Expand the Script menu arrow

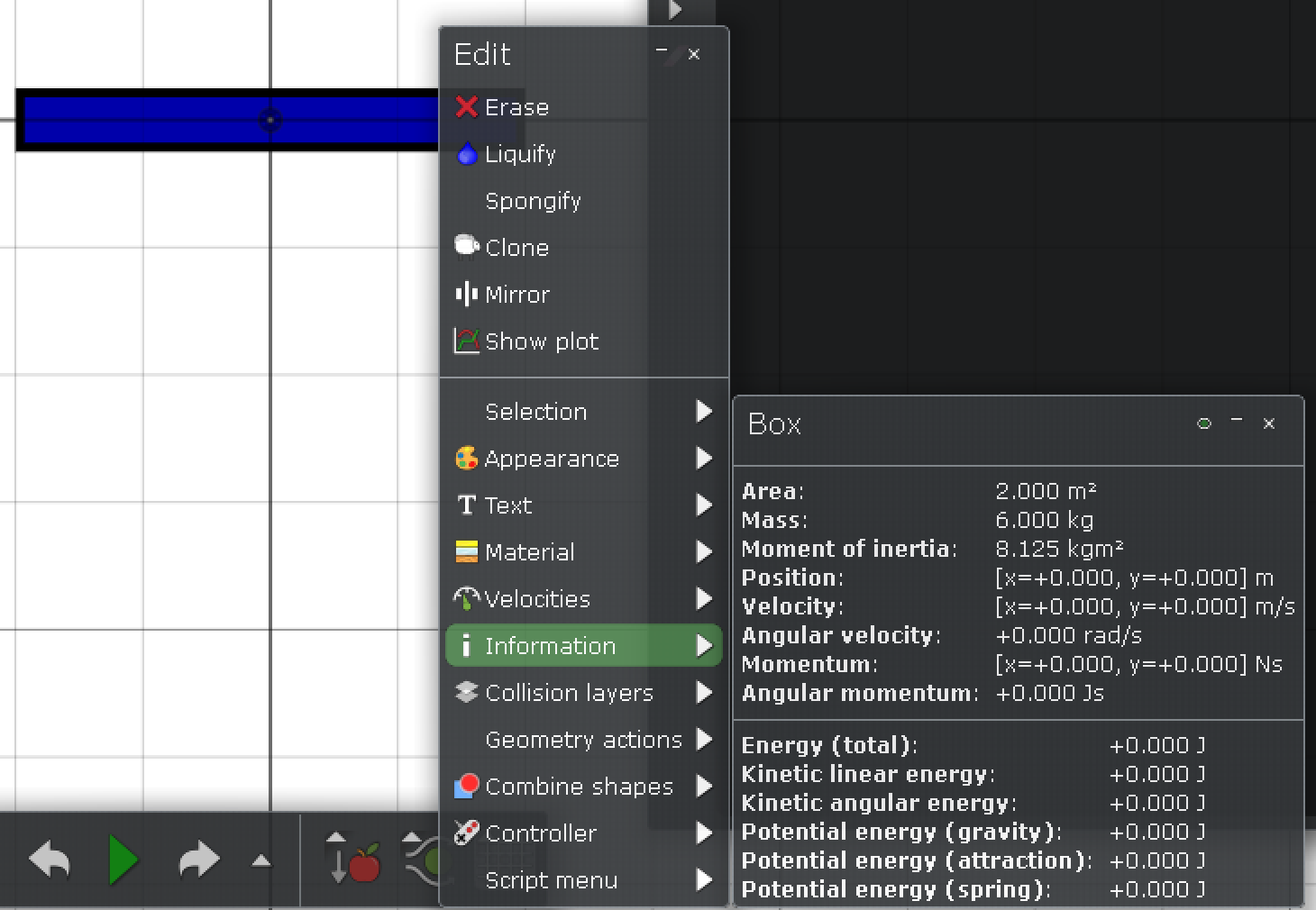point(704,880)
